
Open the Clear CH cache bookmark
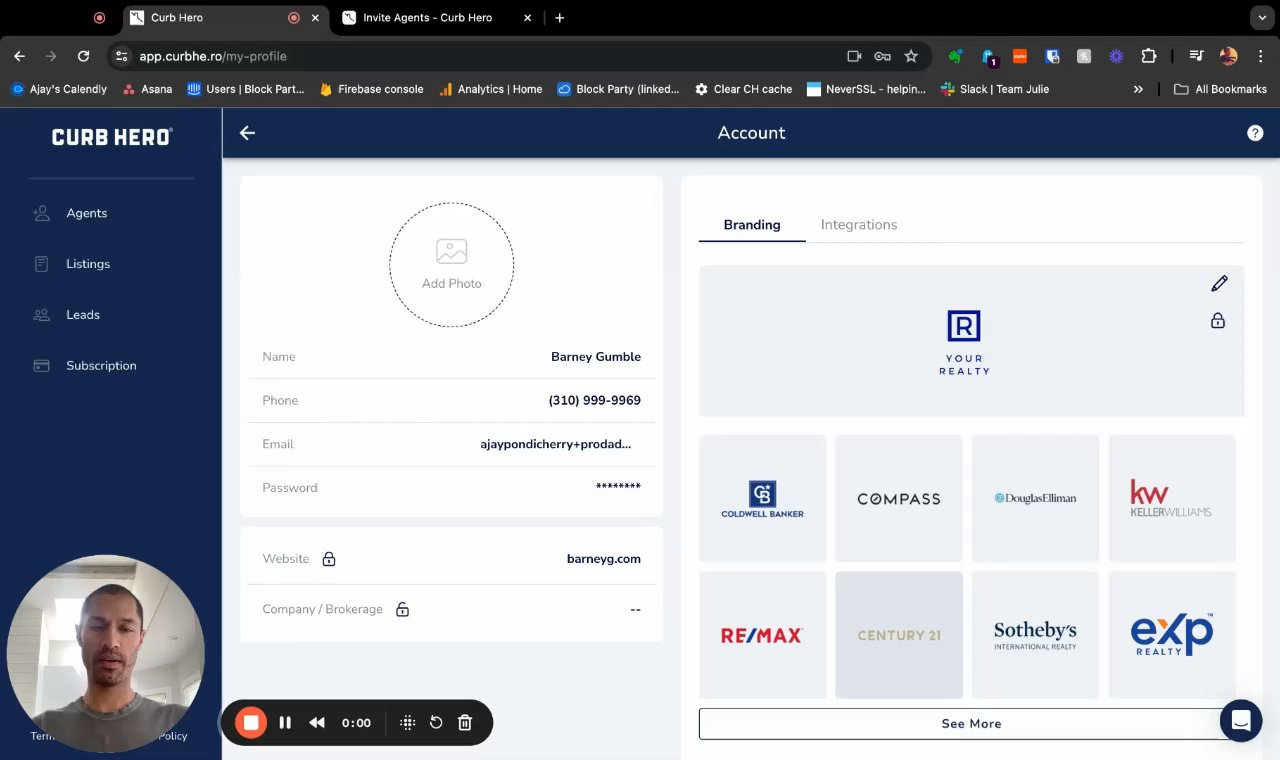click(x=743, y=89)
